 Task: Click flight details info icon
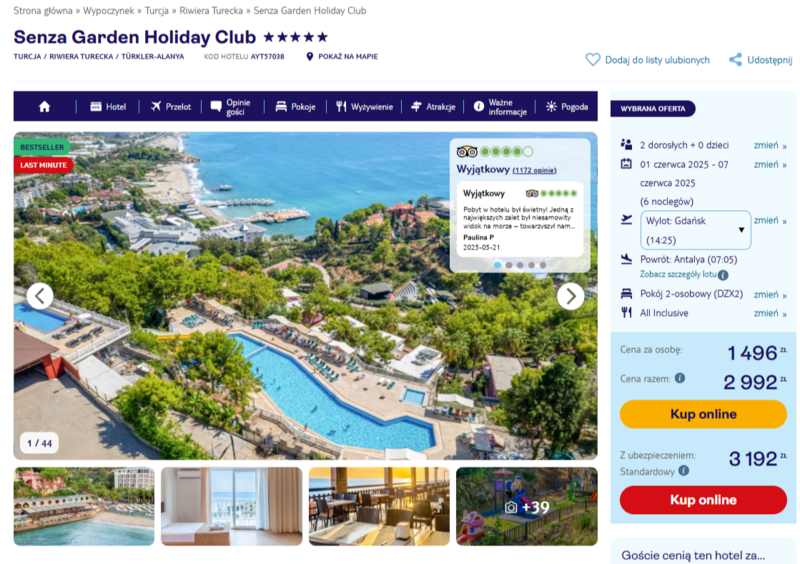(x=723, y=275)
